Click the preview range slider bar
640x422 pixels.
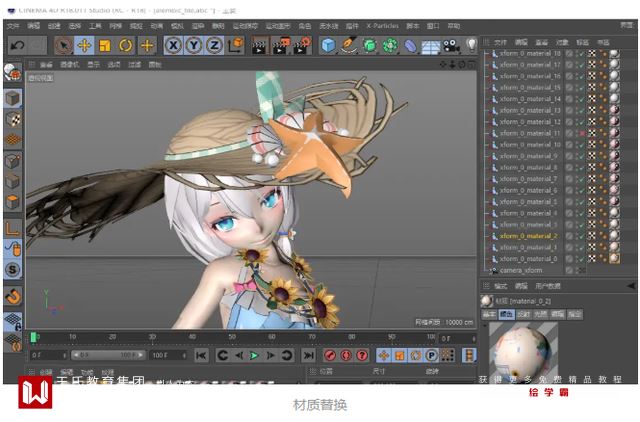click(108, 355)
